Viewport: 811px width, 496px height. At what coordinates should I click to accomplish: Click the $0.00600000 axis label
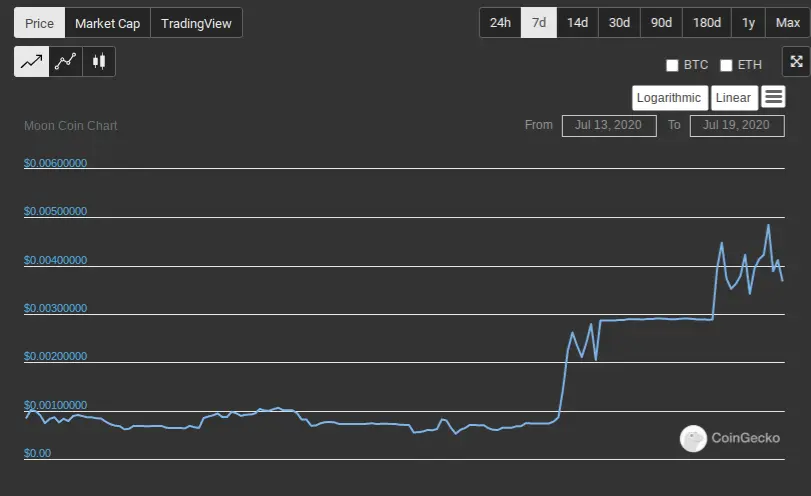coord(55,163)
